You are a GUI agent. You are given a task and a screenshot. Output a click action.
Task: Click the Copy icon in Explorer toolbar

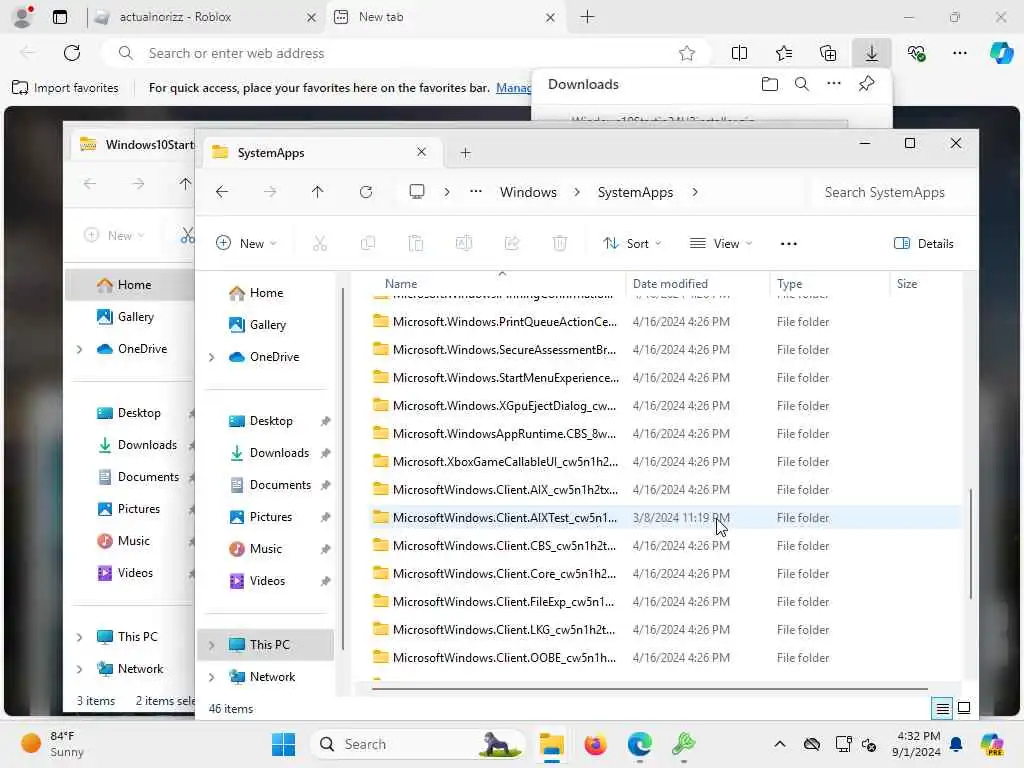pyautogui.click(x=368, y=244)
